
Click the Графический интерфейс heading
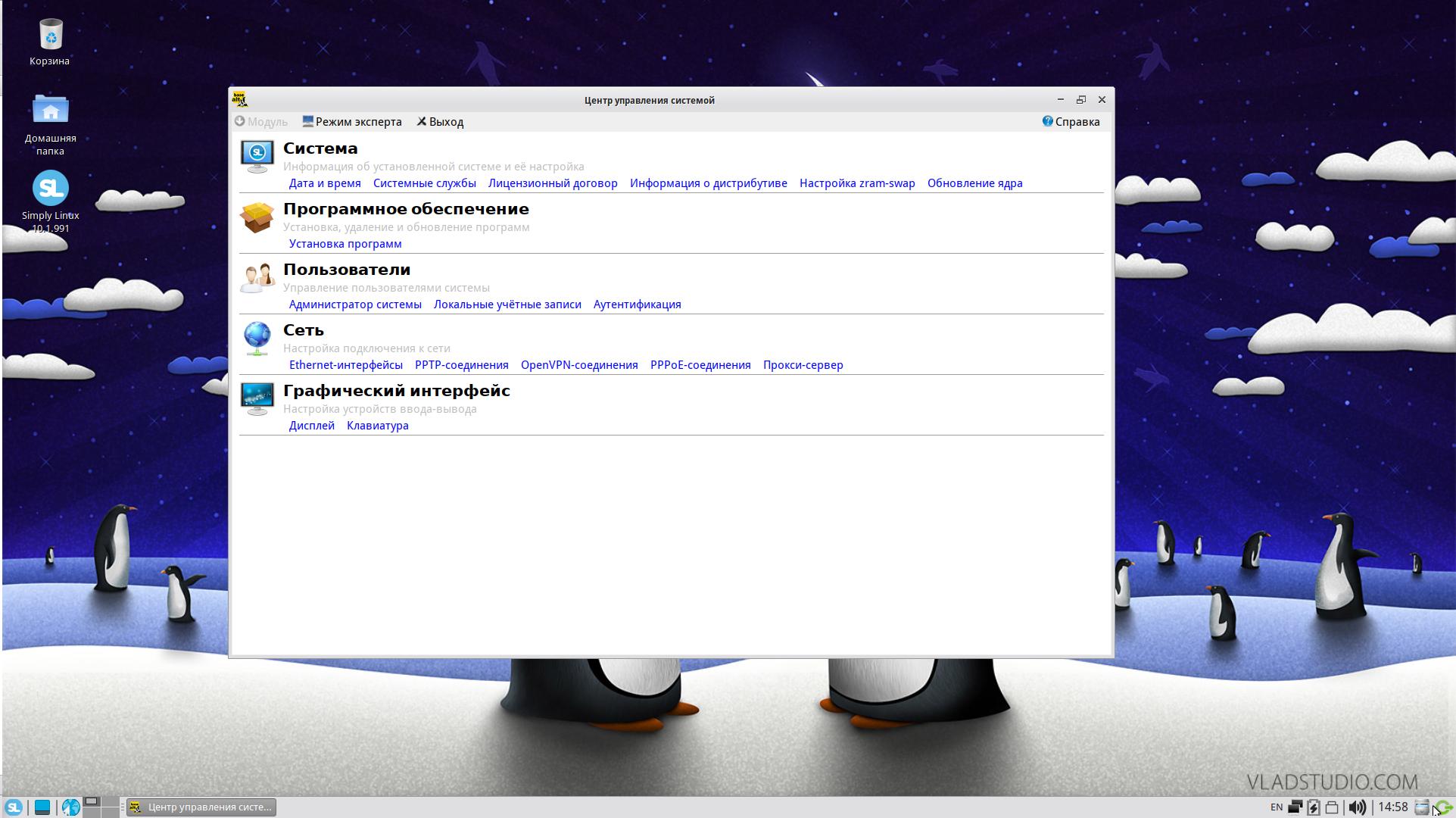[x=397, y=391]
